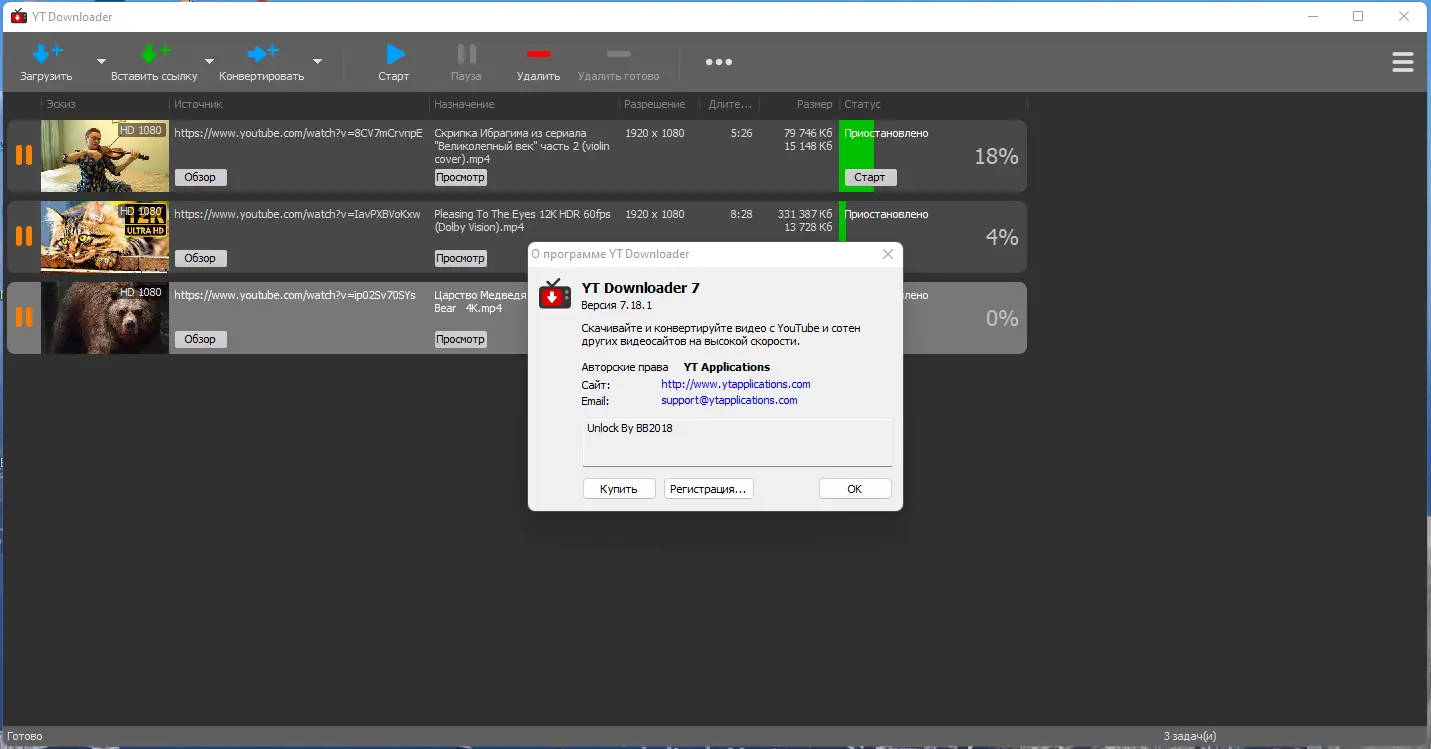The height and width of the screenshot is (749, 1431).
Task: Click Просмотр button for the violin video
Action: (461, 177)
